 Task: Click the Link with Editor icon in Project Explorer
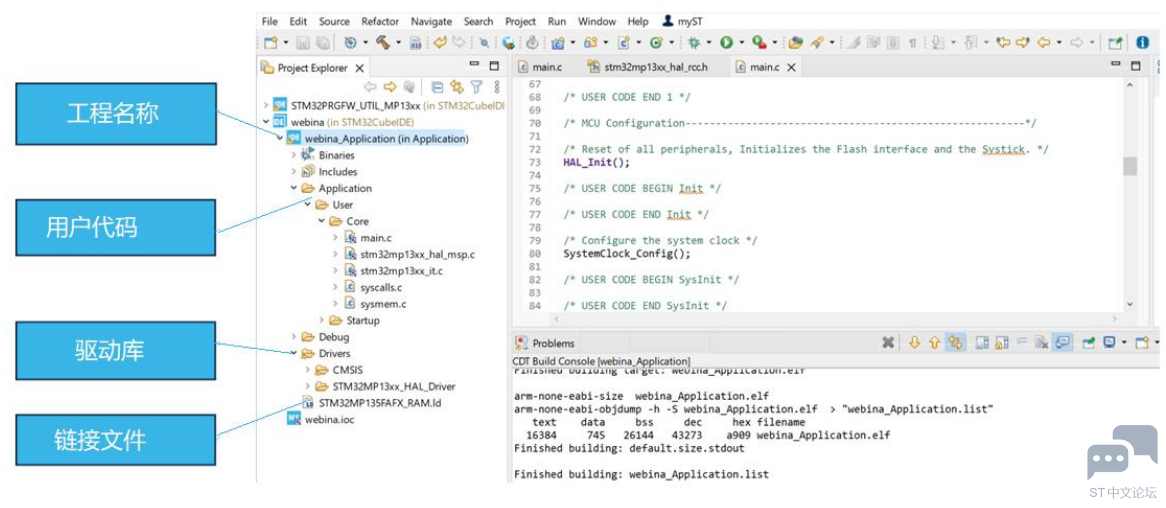(457, 87)
